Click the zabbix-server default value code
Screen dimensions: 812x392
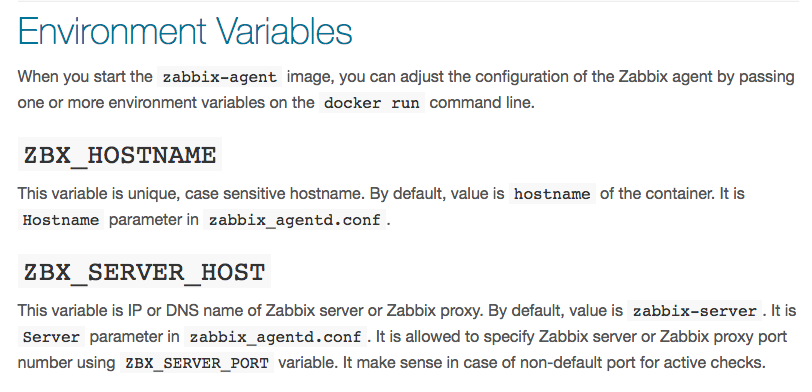point(694,311)
